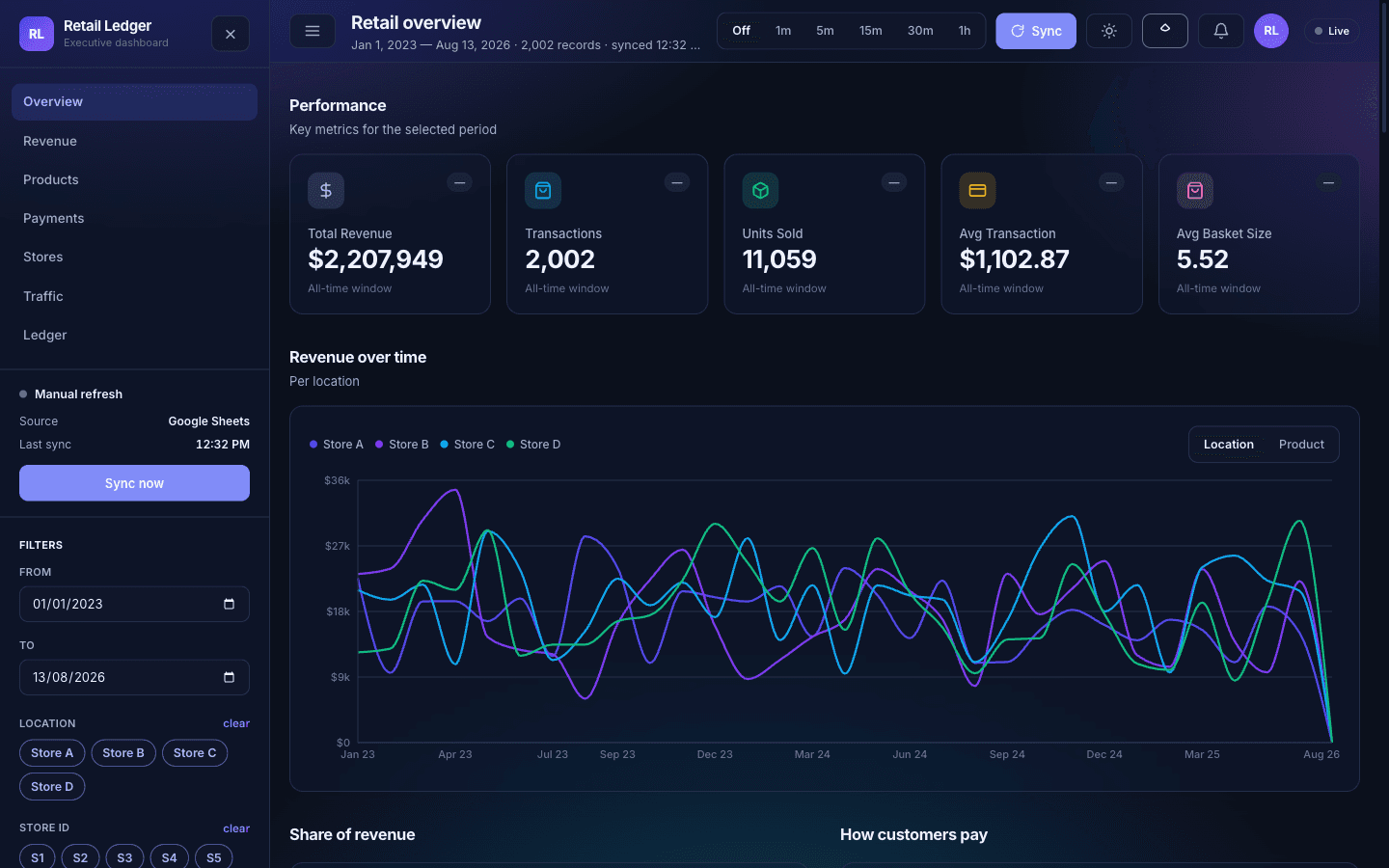Collapse the Transactions card
This screenshot has width=1389, height=868.
click(677, 182)
